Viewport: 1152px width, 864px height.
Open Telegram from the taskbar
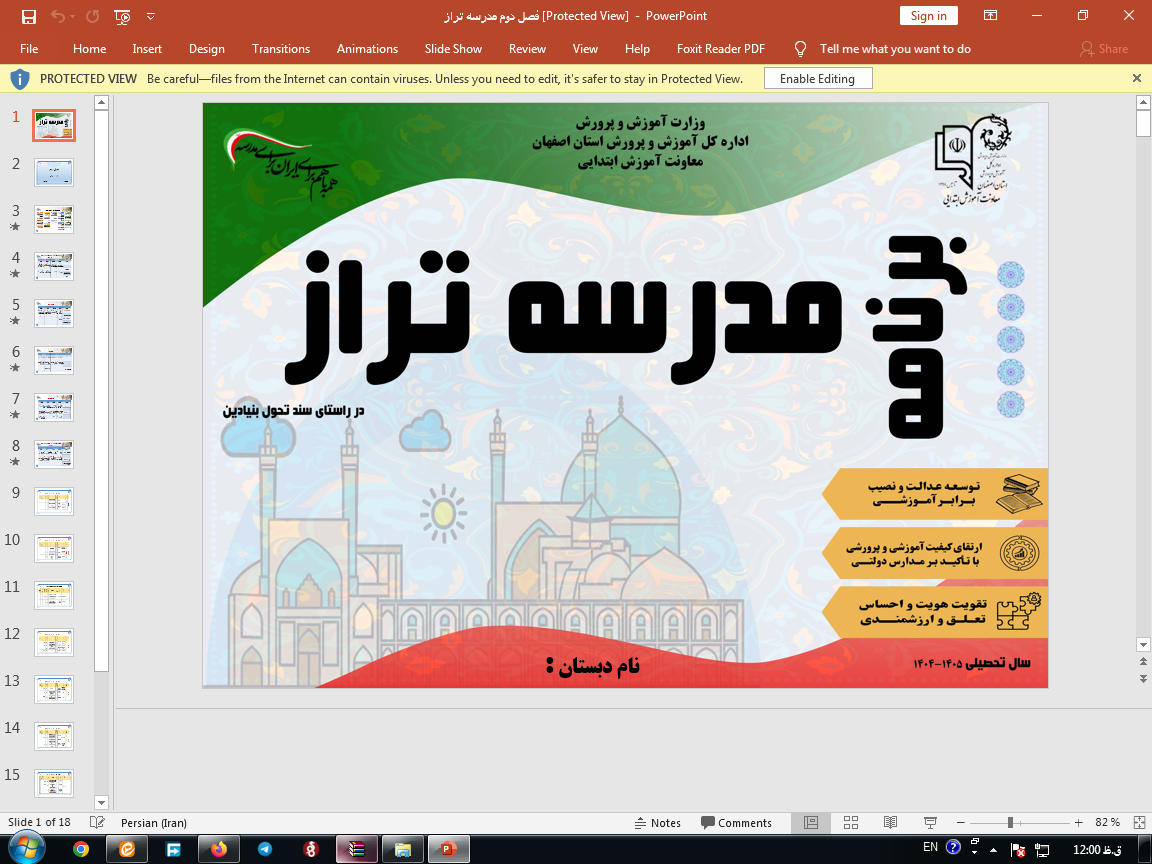[x=265, y=849]
